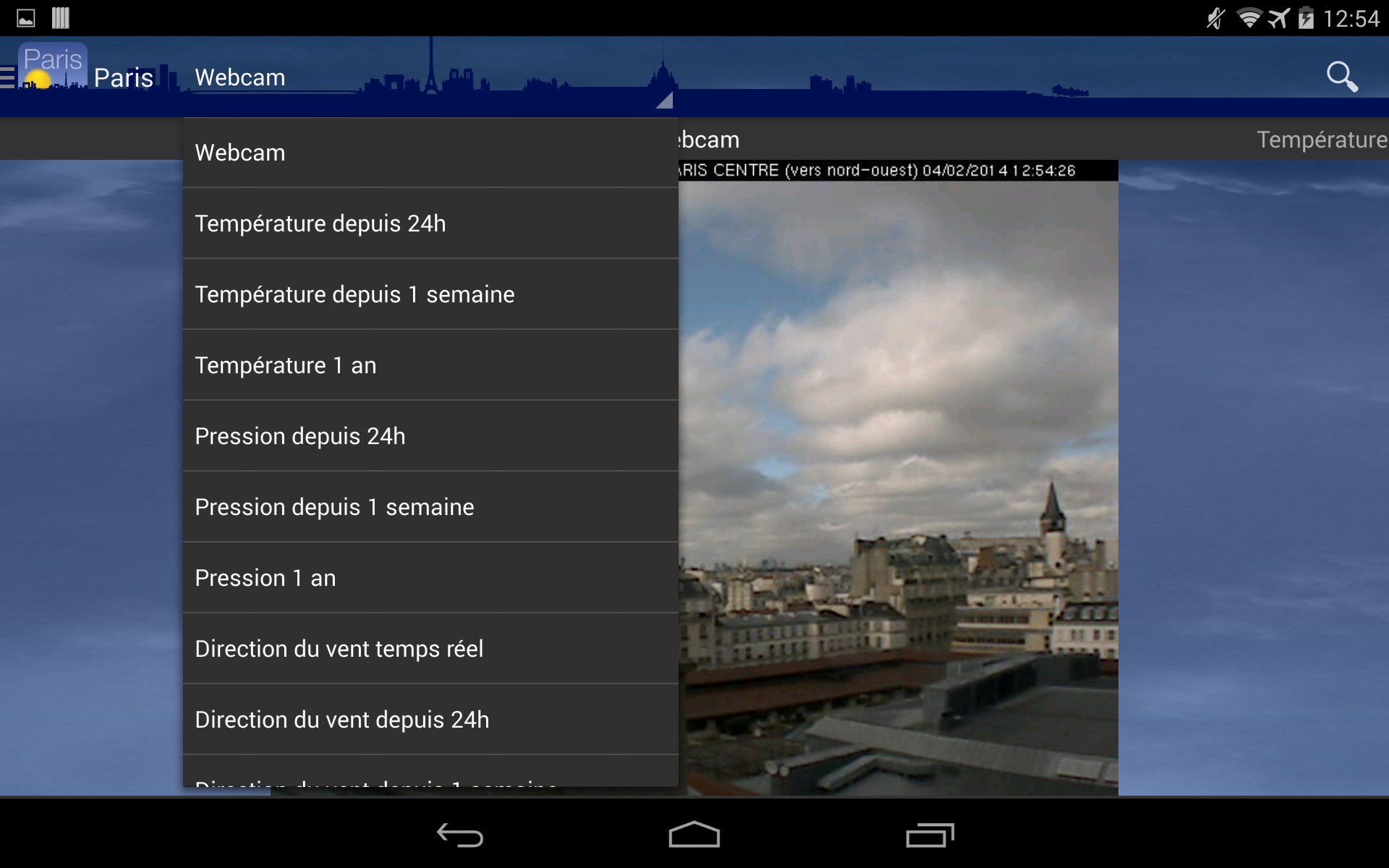Tap the Paris app logo icon

pyautogui.click(x=53, y=67)
